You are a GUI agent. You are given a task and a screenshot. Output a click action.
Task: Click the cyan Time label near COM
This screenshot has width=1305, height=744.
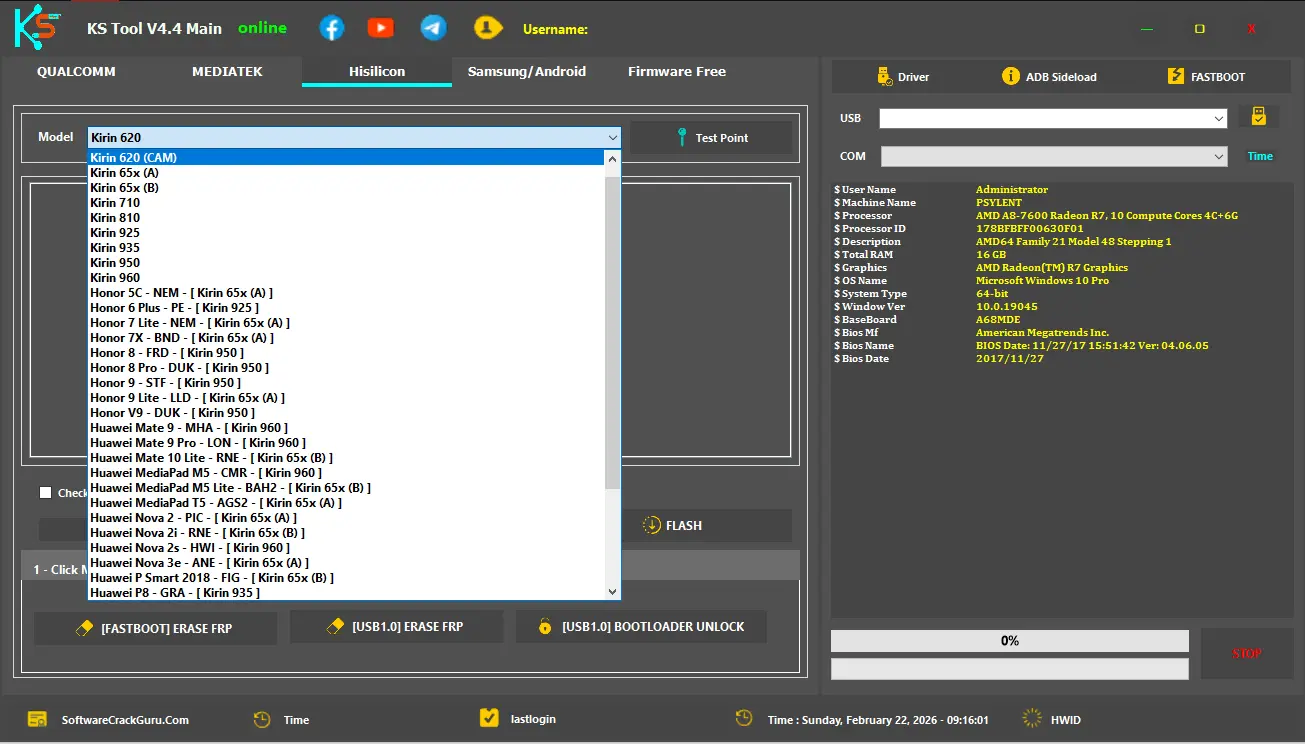1260,156
